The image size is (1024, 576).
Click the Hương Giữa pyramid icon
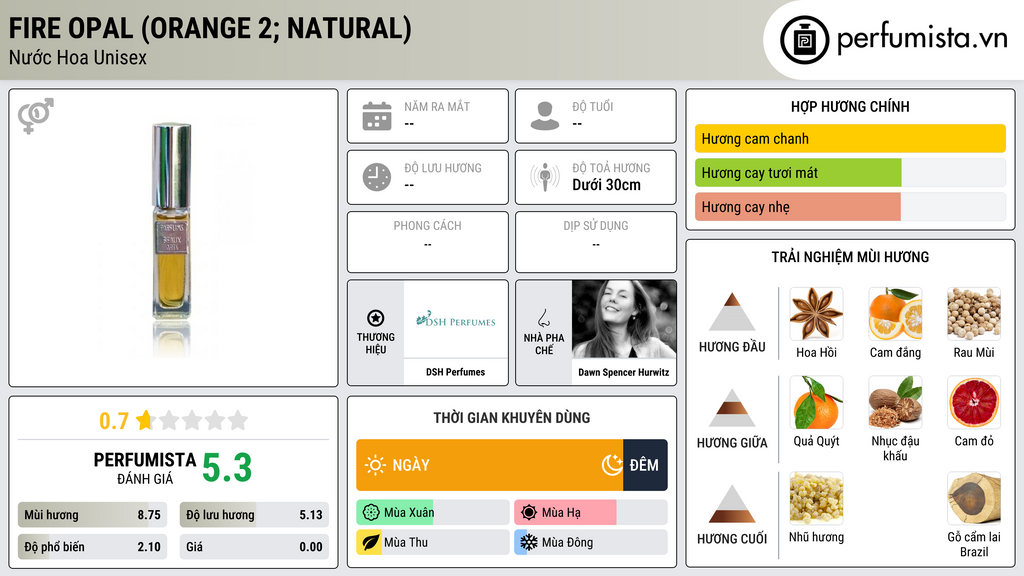coord(732,408)
